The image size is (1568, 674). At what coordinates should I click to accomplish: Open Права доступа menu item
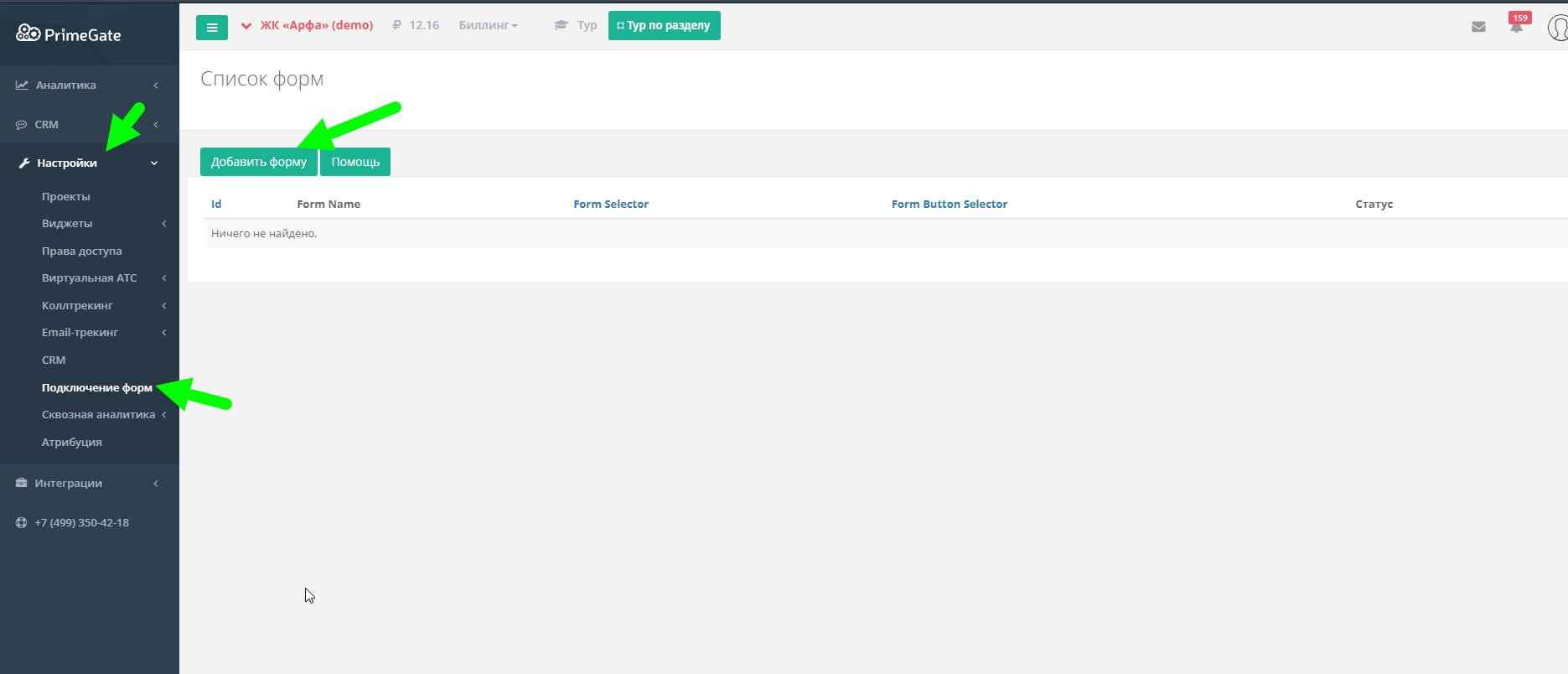click(x=82, y=251)
